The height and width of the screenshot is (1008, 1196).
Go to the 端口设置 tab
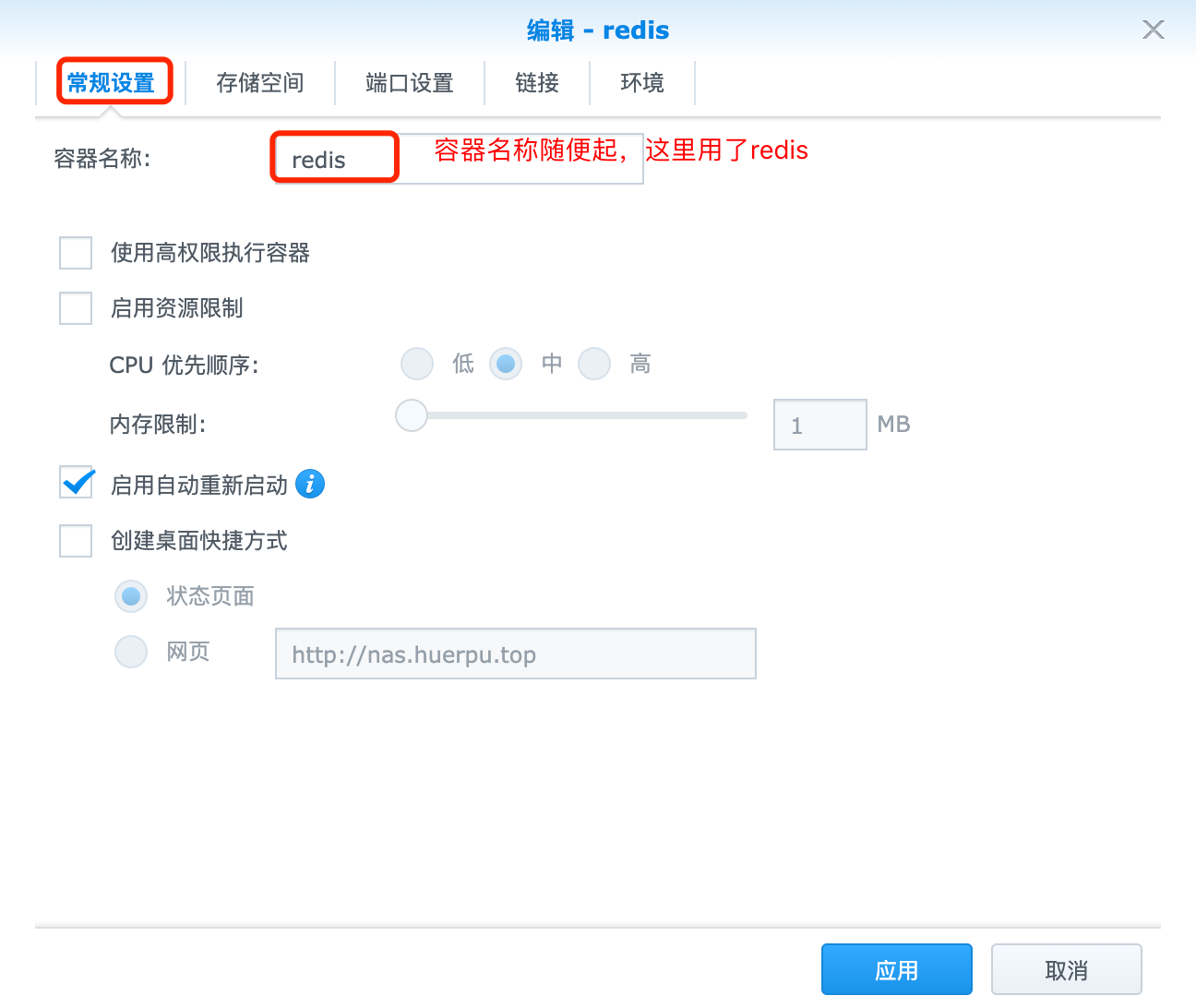point(410,83)
